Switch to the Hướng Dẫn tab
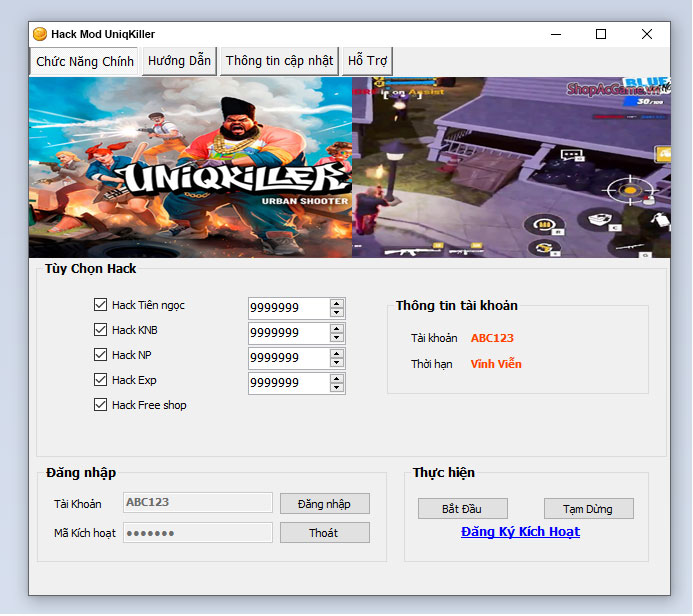 [179, 61]
